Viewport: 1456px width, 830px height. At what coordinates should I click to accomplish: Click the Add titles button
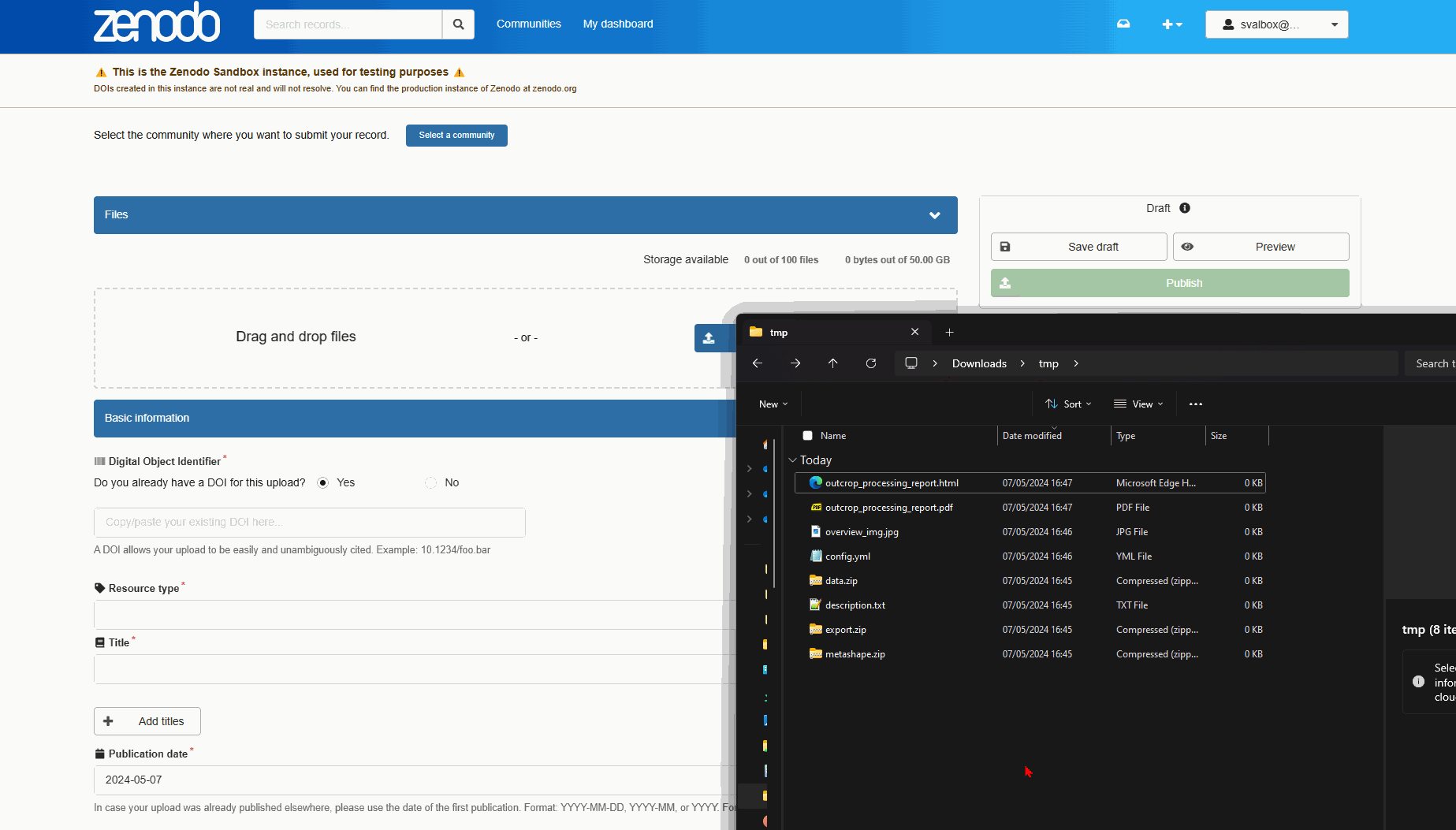coord(147,721)
